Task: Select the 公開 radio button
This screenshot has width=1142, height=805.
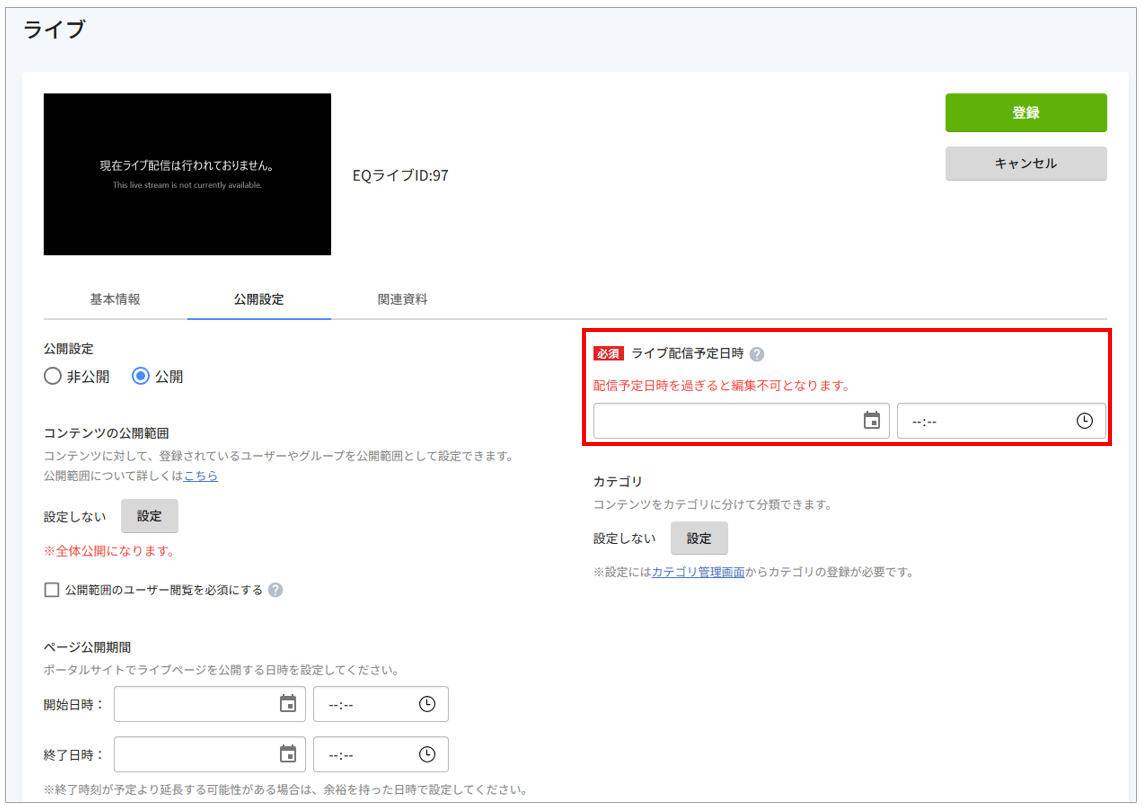Action: (141, 377)
